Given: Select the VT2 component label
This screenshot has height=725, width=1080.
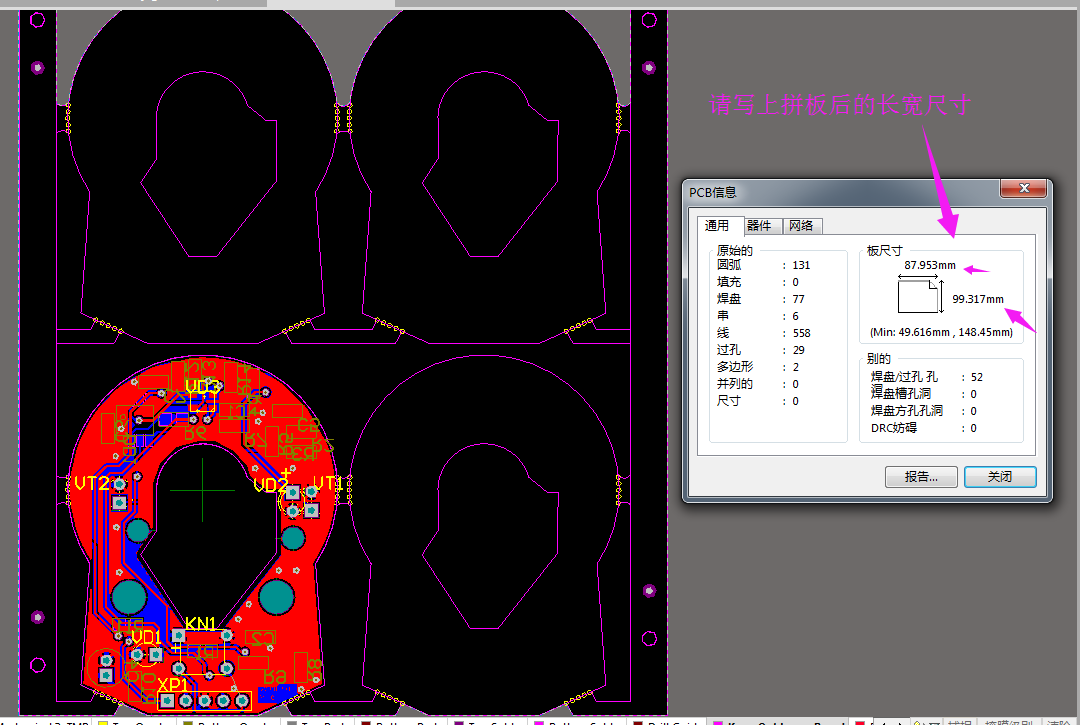Looking at the screenshot, I should (x=92, y=483).
